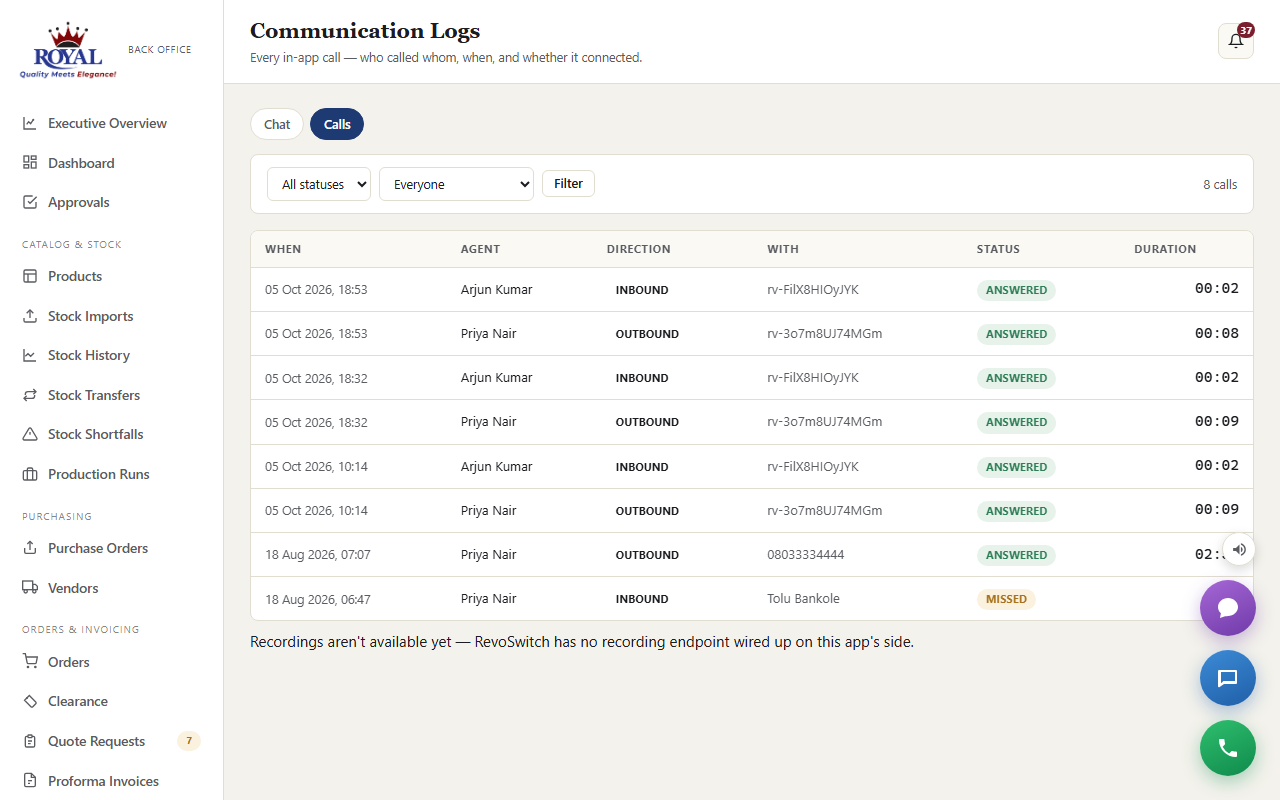Image resolution: width=1280 pixels, height=800 pixels.
Task: Open the Quote Requests link
Action: [96, 741]
